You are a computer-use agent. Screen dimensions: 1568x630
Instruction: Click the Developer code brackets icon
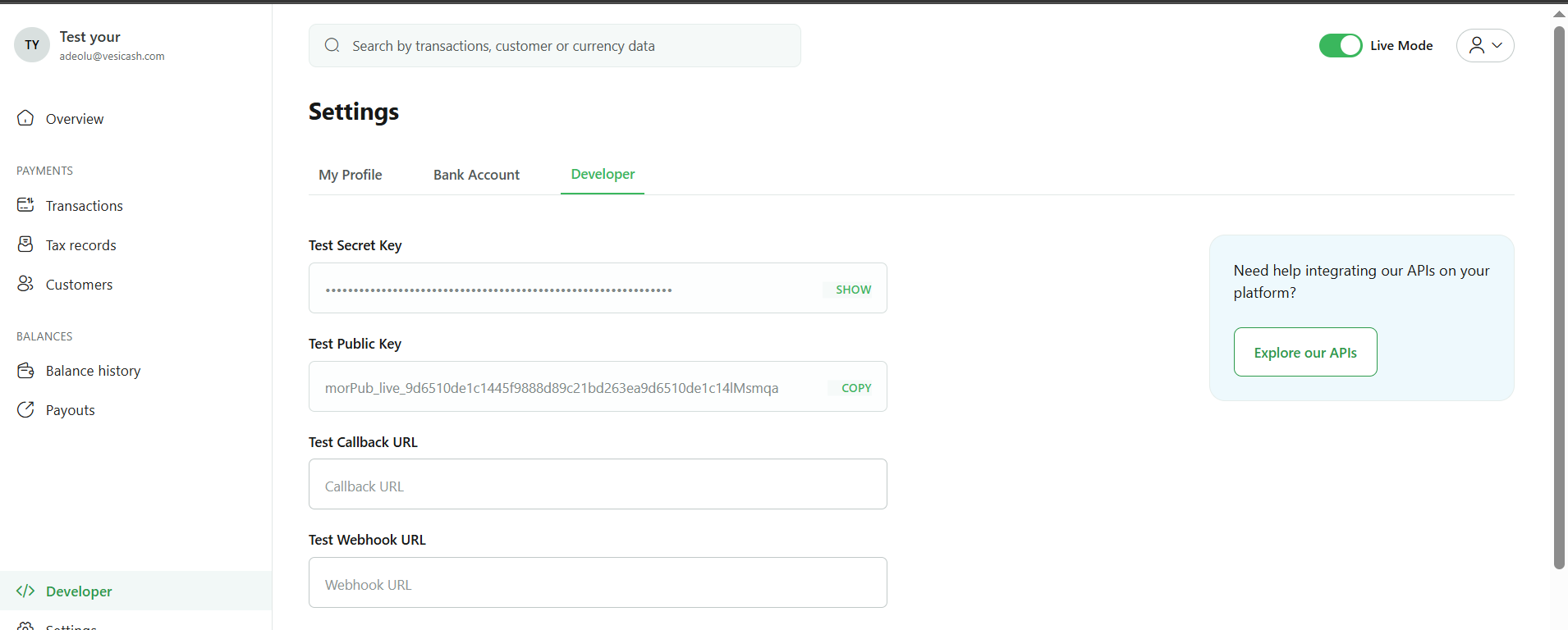click(x=25, y=591)
